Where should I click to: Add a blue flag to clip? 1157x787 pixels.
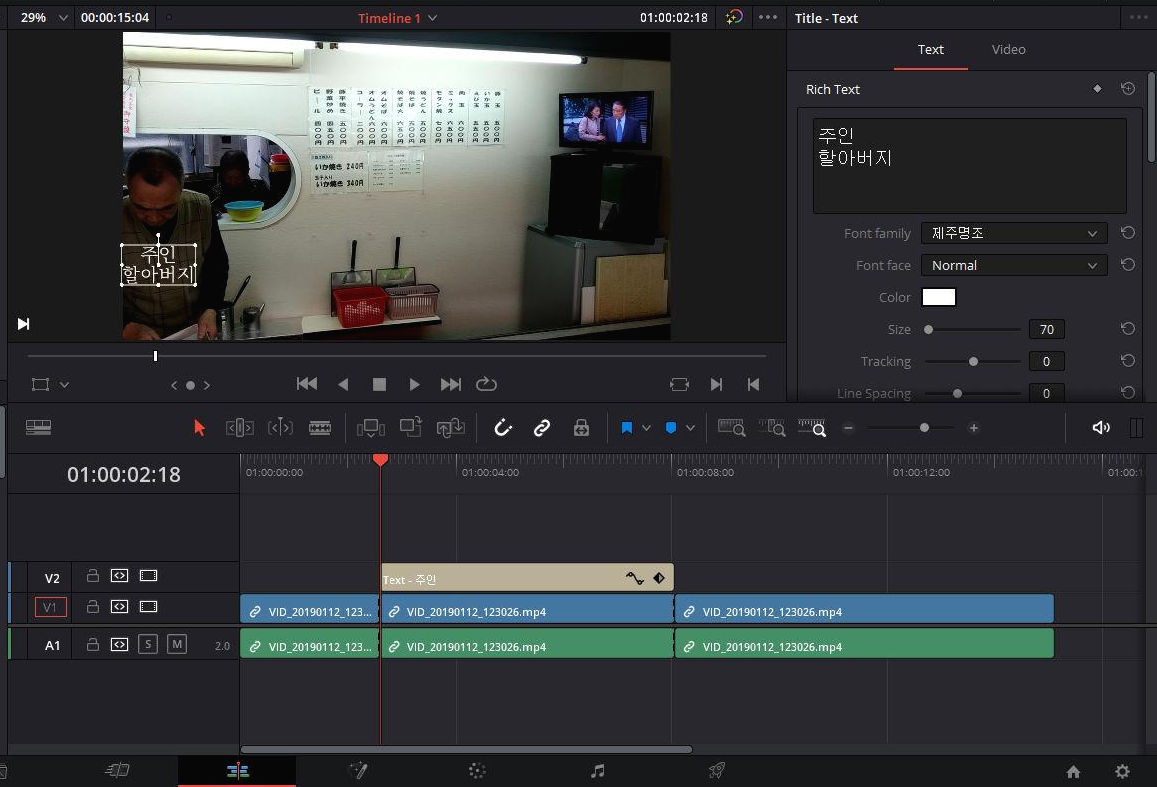click(626, 428)
